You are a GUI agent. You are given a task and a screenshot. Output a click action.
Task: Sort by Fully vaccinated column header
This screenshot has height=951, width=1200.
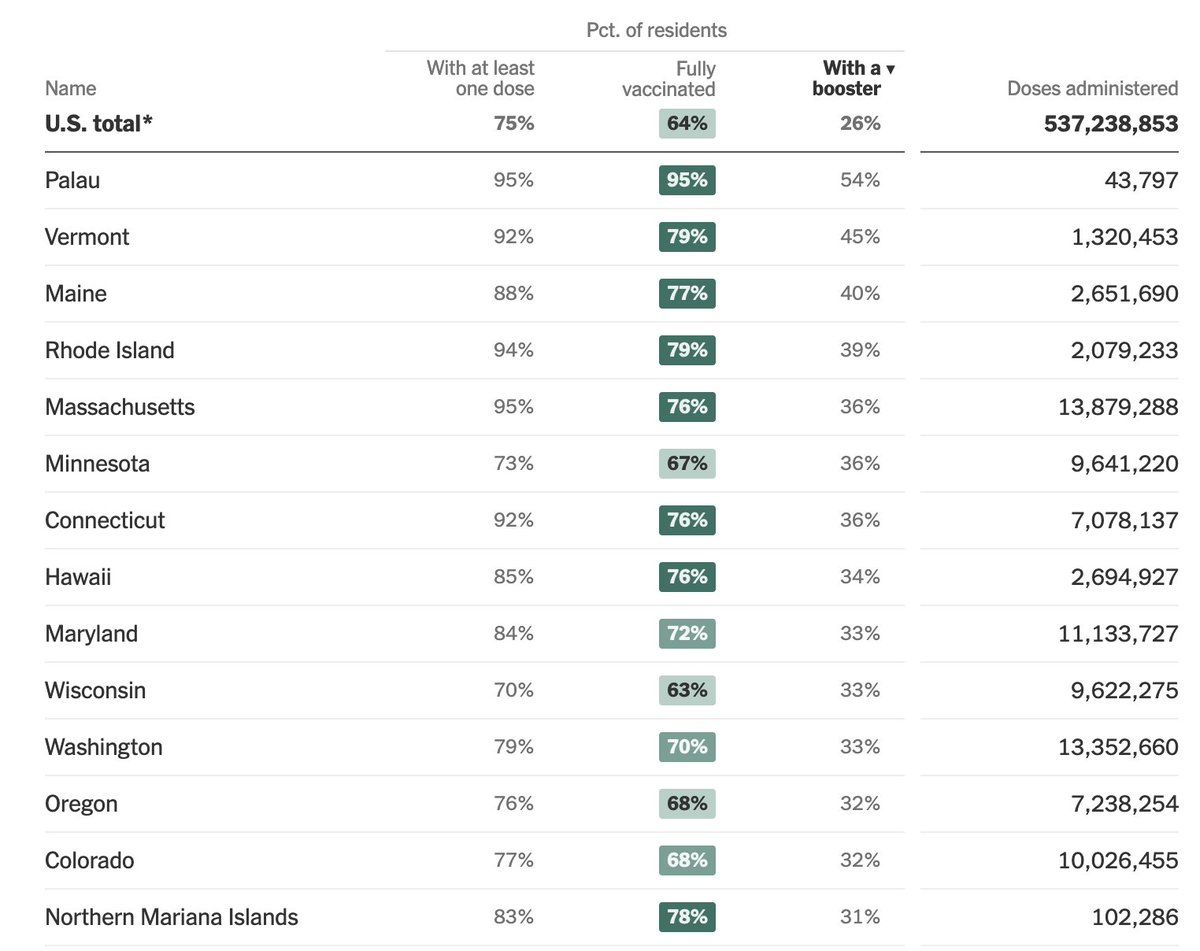click(x=668, y=78)
